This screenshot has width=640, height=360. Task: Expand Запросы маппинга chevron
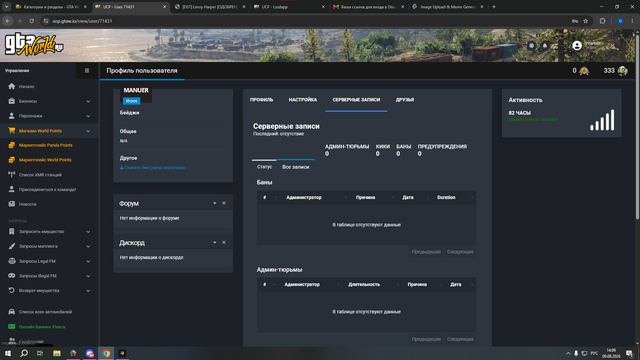click(88, 247)
